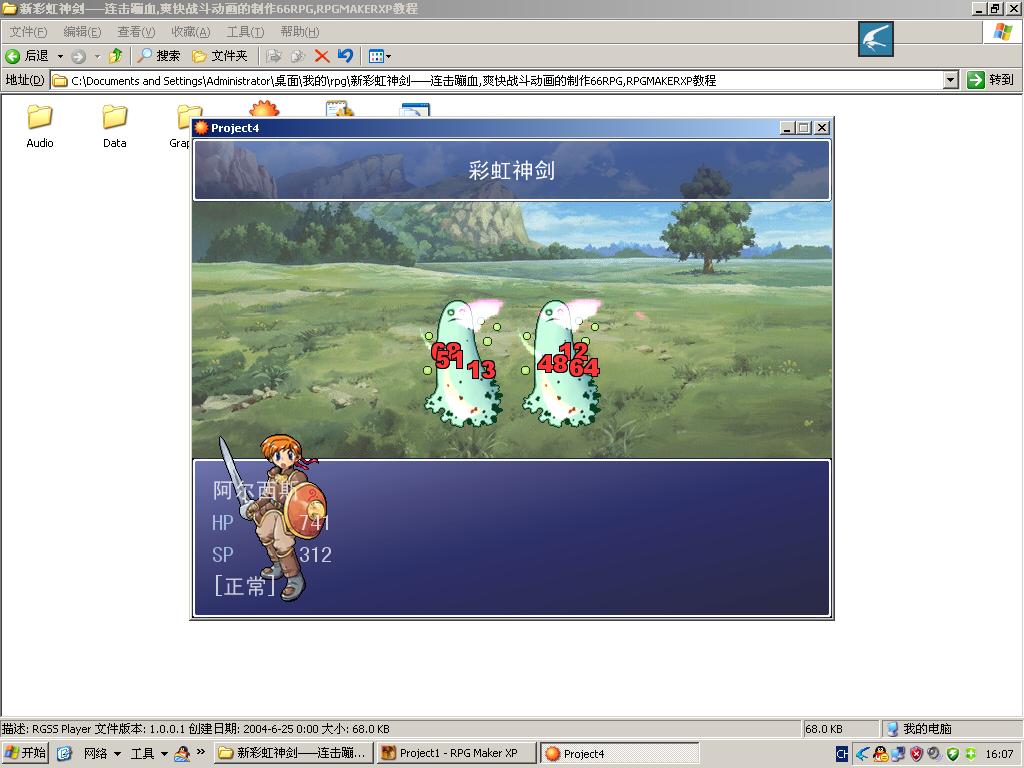The height and width of the screenshot is (768, 1024).
Task: Click the red shield tray icon
Action: (x=917, y=754)
